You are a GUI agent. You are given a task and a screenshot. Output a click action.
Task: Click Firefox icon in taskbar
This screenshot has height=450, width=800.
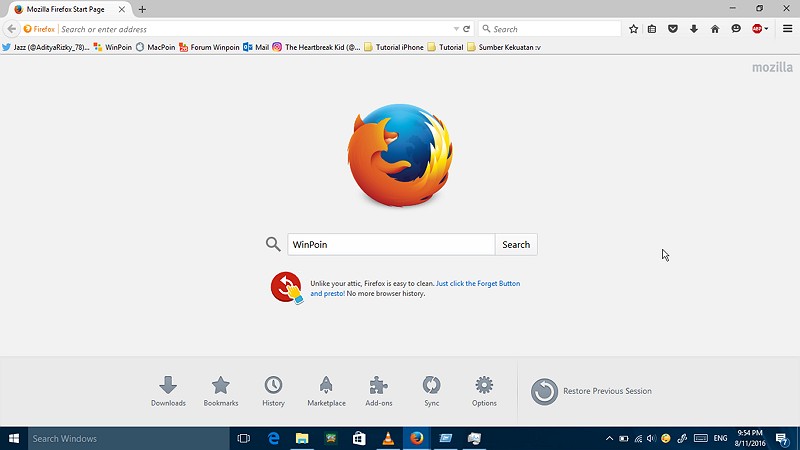(417, 438)
